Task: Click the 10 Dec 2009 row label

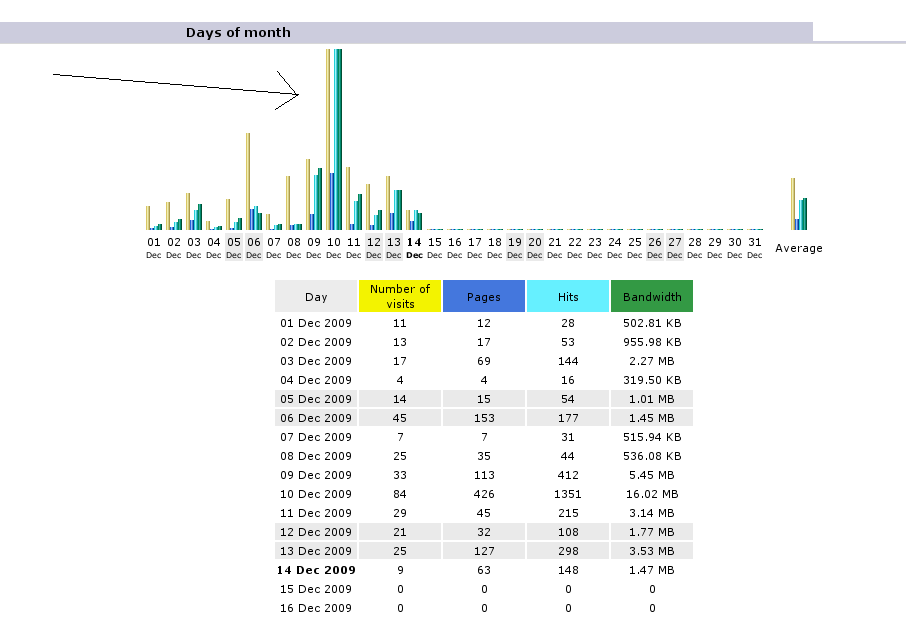Action: pos(316,495)
